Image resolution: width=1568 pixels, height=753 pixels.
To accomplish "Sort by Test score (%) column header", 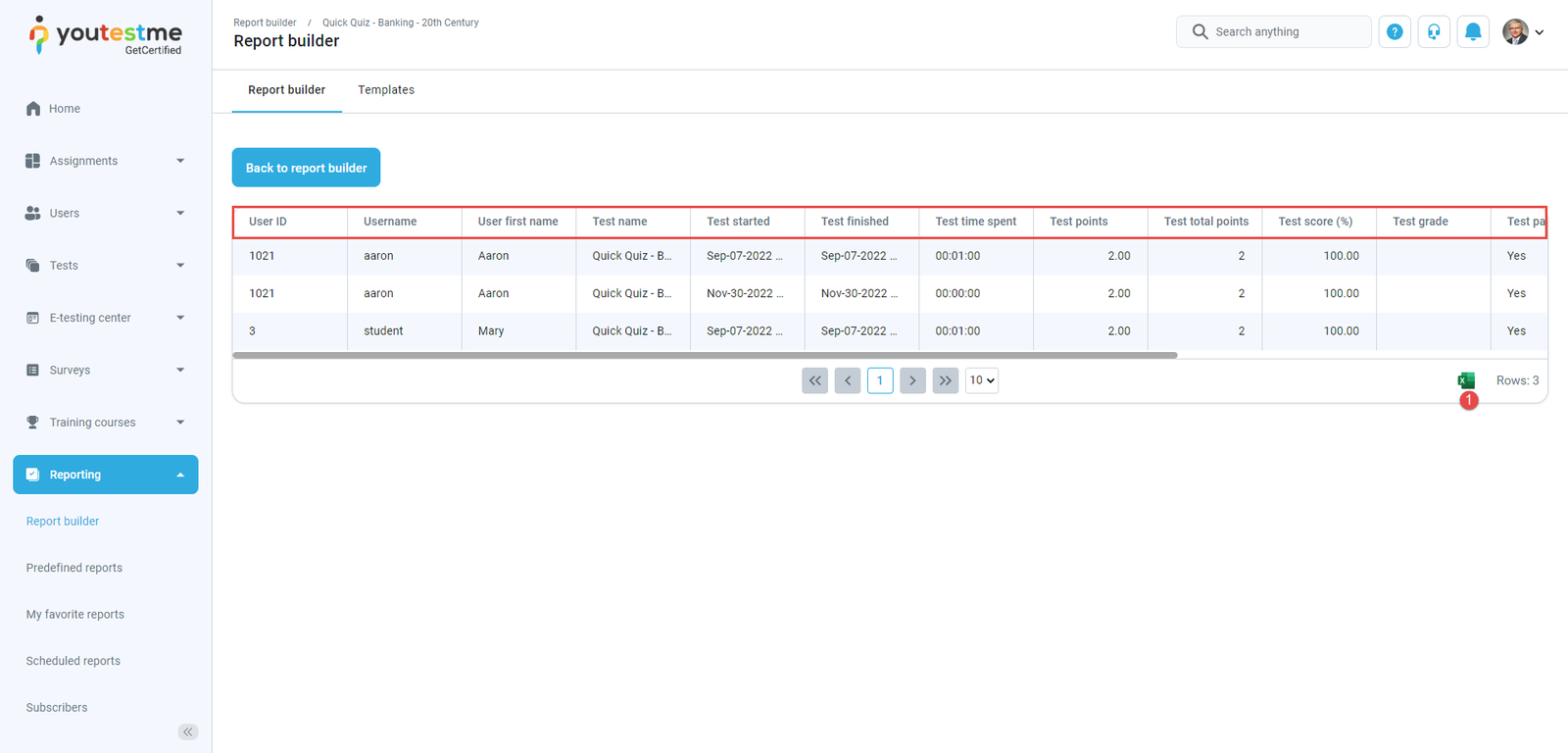I will point(1315,222).
